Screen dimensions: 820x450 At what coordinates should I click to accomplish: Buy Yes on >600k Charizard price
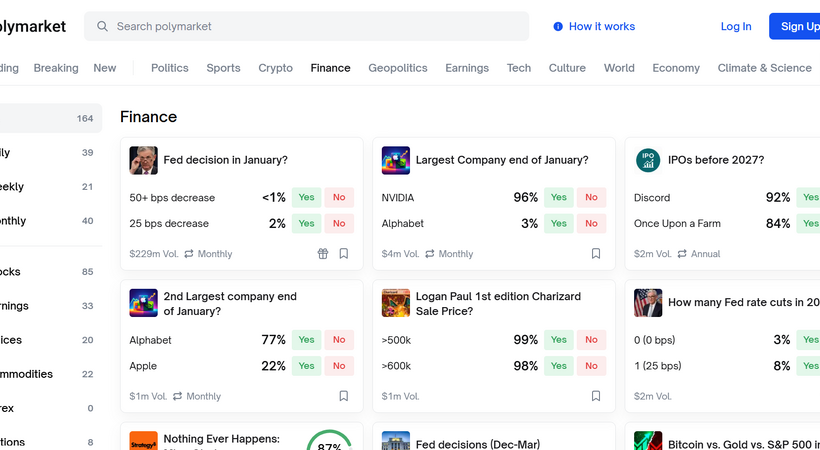(x=559, y=366)
